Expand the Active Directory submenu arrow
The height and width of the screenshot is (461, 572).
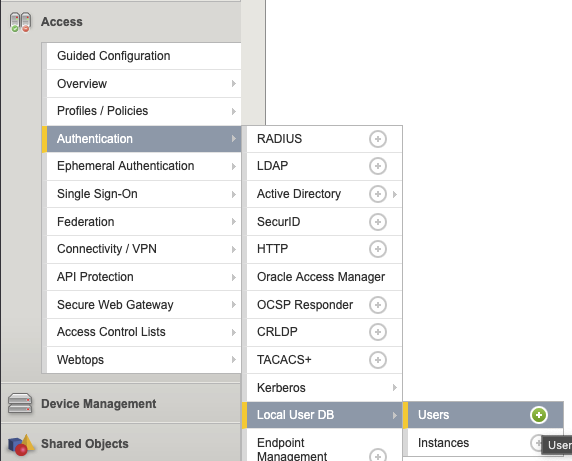(x=395, y=194)
